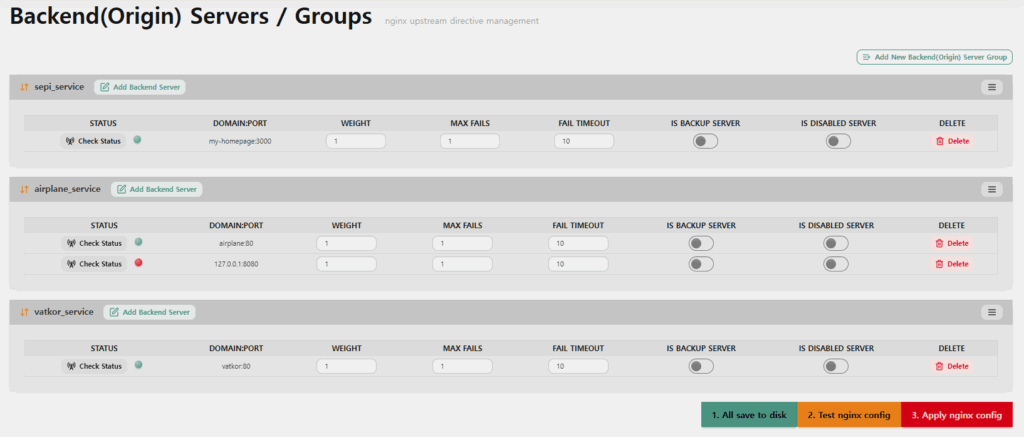Click trash Delete for my-homepage:3000 server
This screenshot has width=1024, height=437.
pyautogui.click(x=952, y=141)
